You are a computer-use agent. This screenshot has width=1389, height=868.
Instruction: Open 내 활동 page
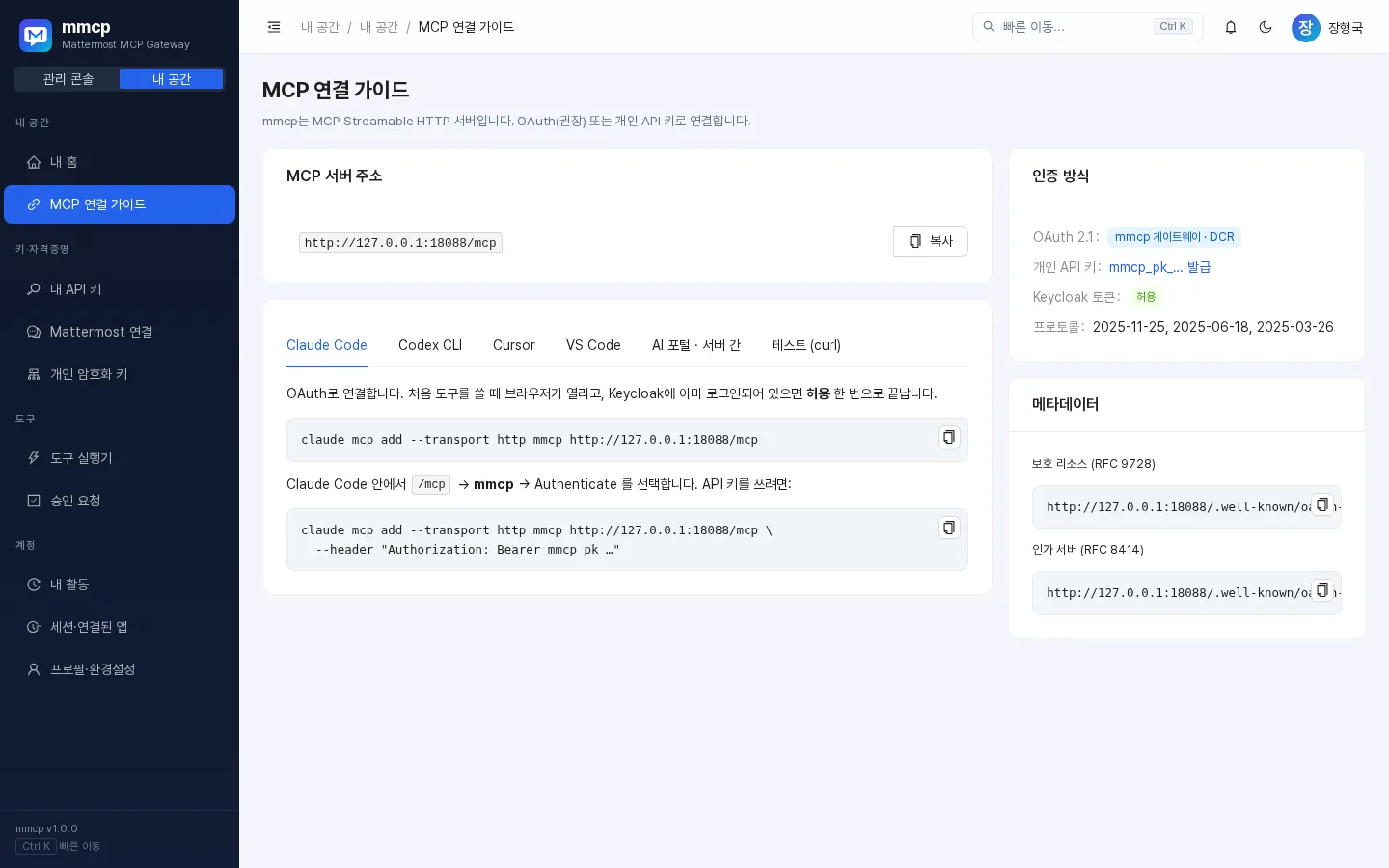120,584
